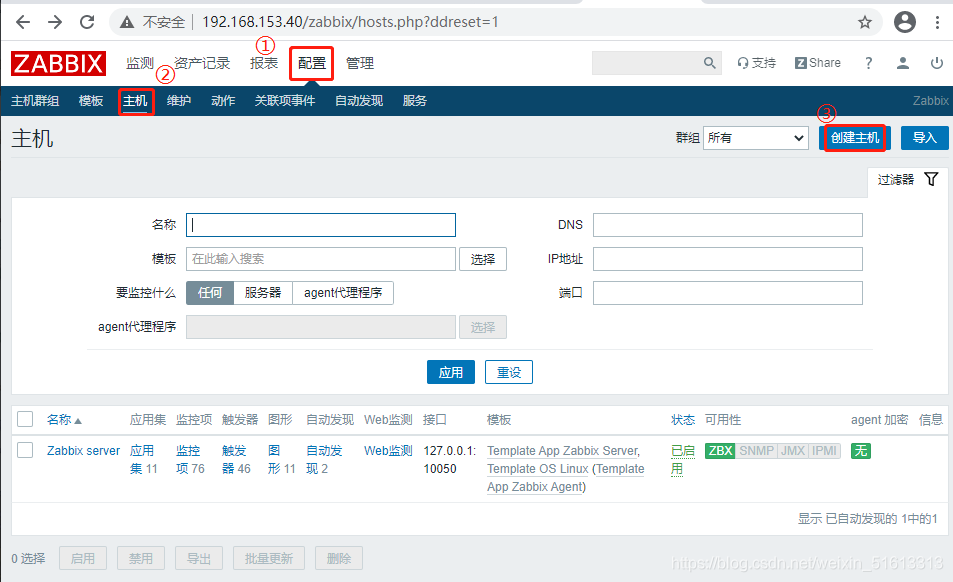This screenshot has width=953, height=582.
Task: Open Web监测 link in host row
Action: [x=388, y=451]
